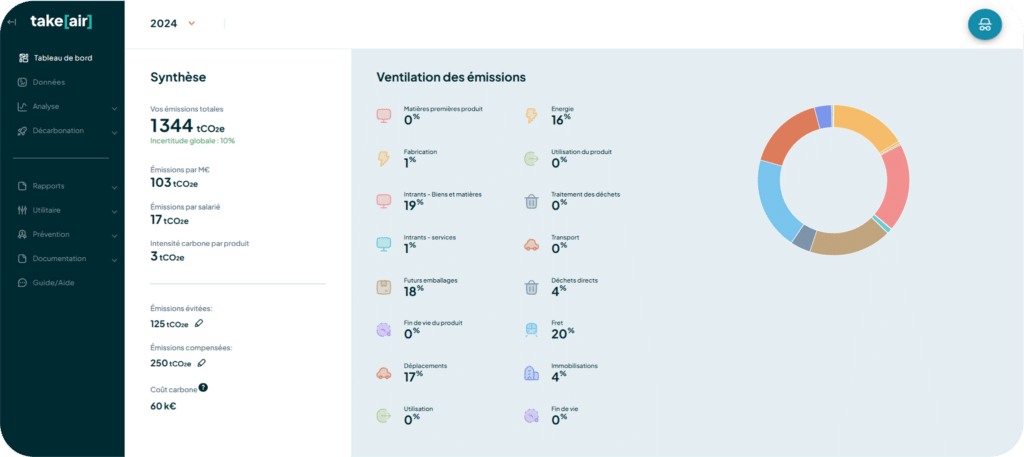Edit the Émissions évitées value
Viewport: 1024px width, 457px height.
[x=199, y=323]
